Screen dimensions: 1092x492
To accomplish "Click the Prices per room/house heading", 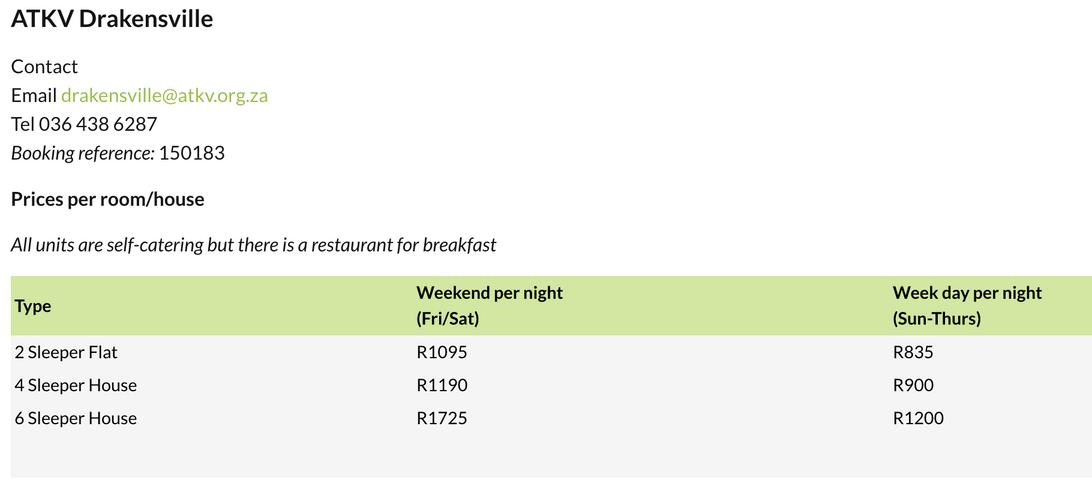I will [108, 199].
